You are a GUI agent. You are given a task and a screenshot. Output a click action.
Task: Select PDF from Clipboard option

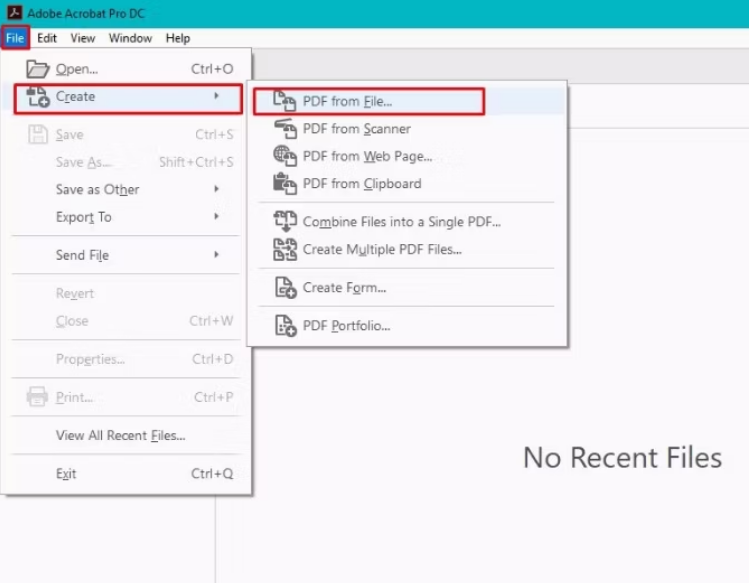point(407,184)
